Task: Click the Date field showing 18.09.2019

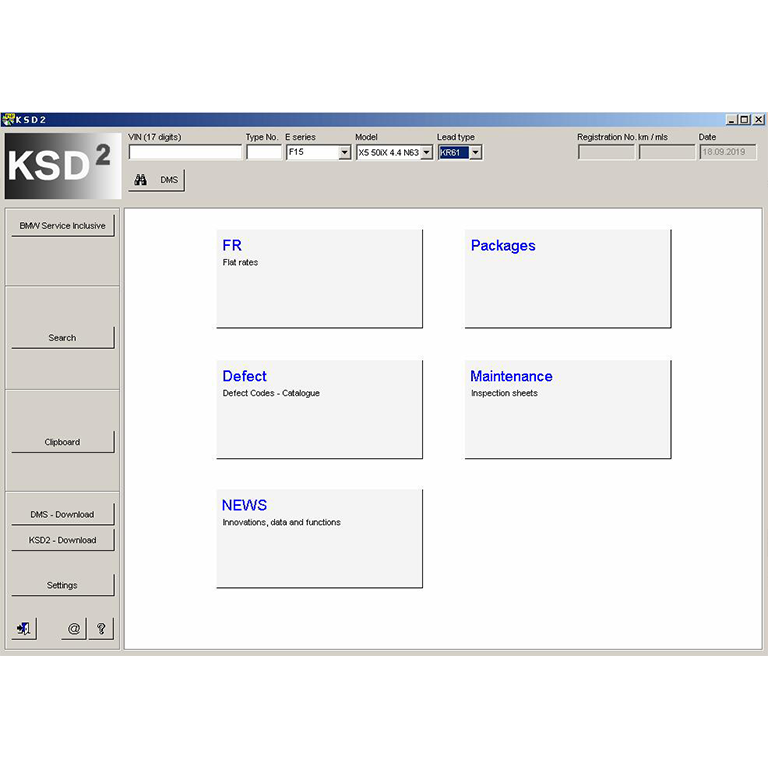Action: (x=728, y=152)
